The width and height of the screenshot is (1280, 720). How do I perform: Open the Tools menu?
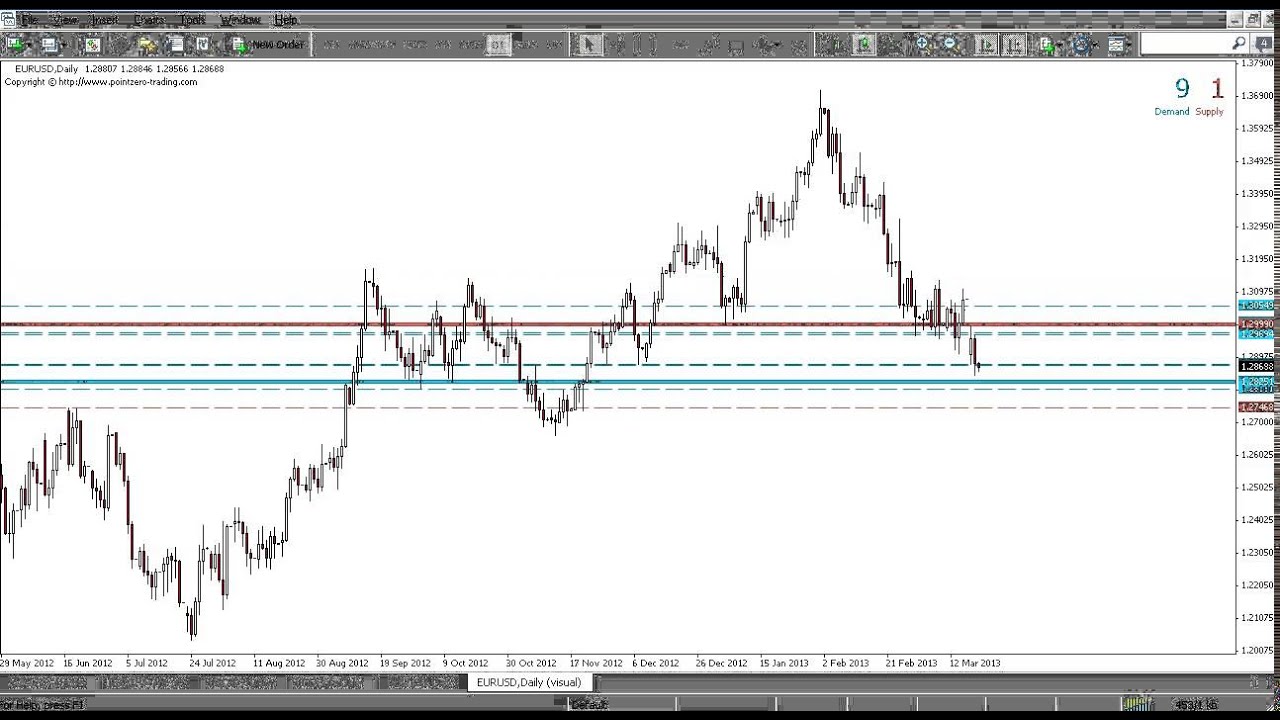point(193,19)
